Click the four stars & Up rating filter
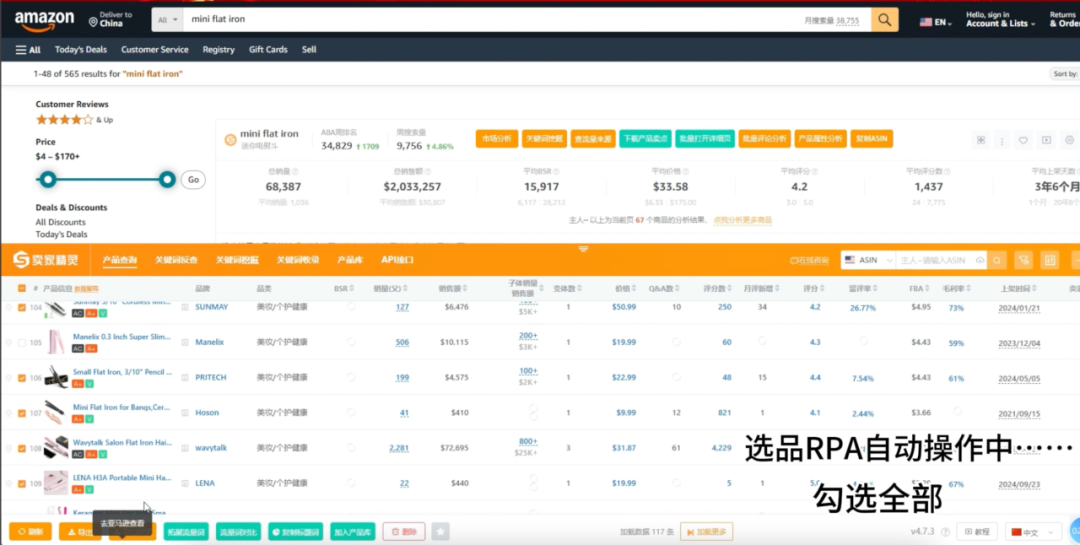The width and height of the screenshot is (1080, 545). (74, 120)
